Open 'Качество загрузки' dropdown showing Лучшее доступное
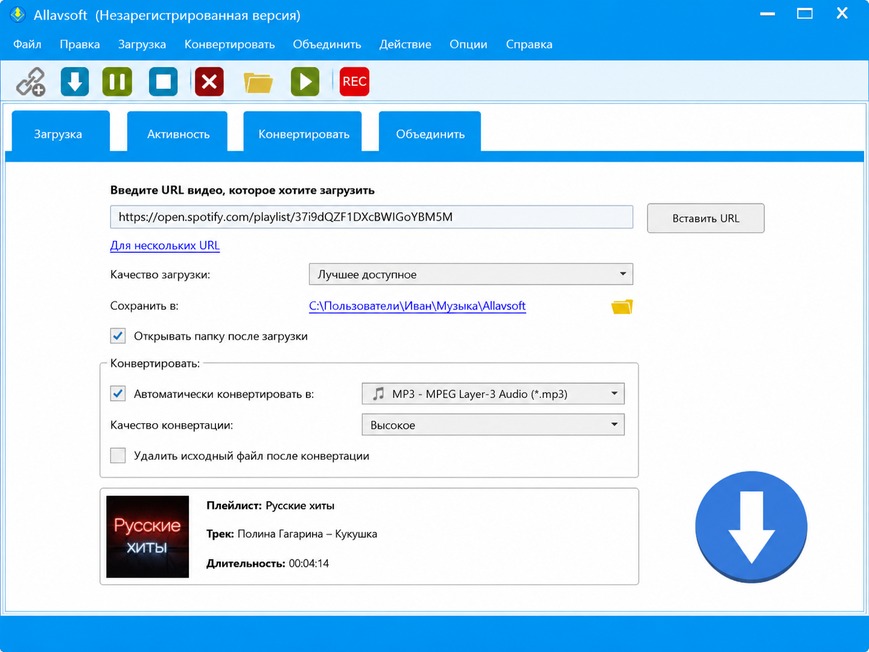This screenshot has height=652, width=869. coord(471,274)
